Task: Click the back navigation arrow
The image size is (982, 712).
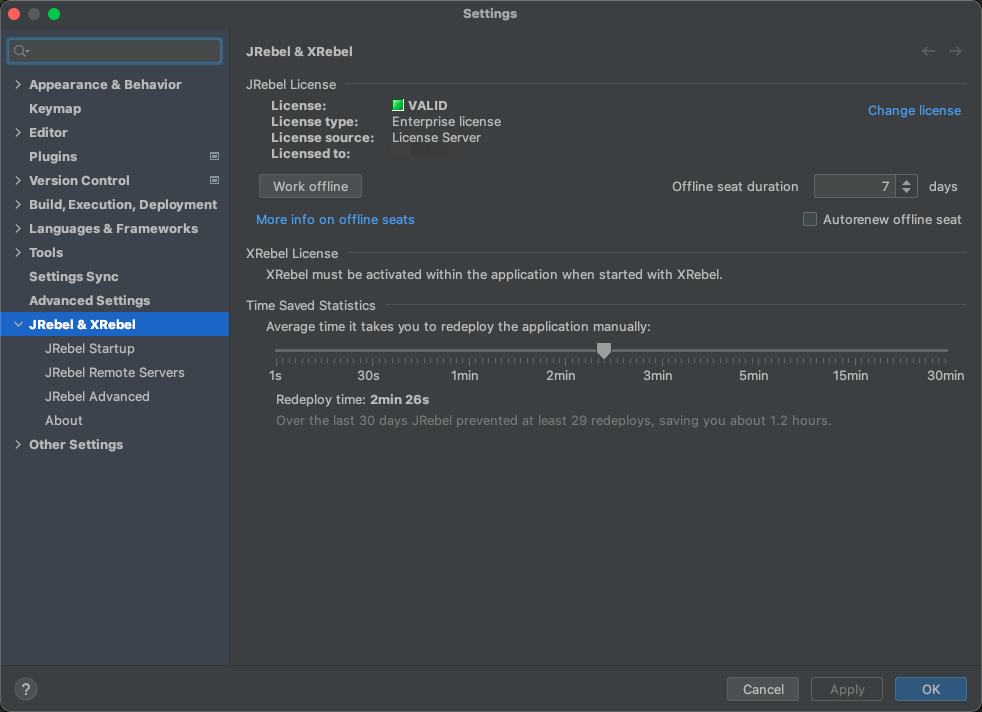Action: 928,51
